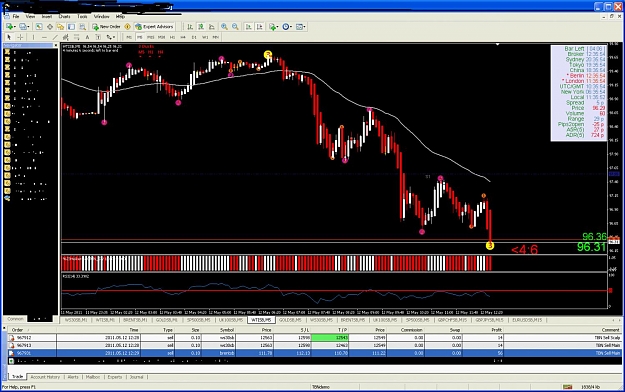This screenshot has height=392, width=625.
Task: Open the Templates dropdown
Action: point(301,27)
